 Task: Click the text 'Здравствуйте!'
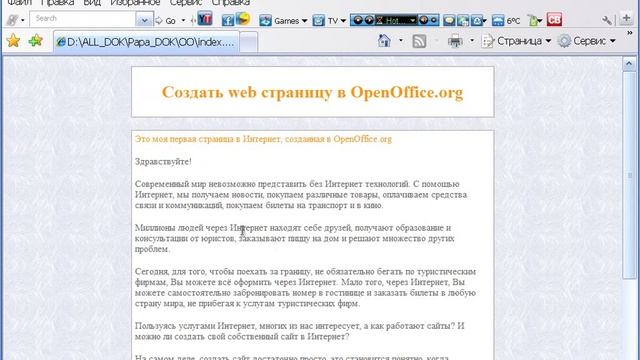point(163,162)
